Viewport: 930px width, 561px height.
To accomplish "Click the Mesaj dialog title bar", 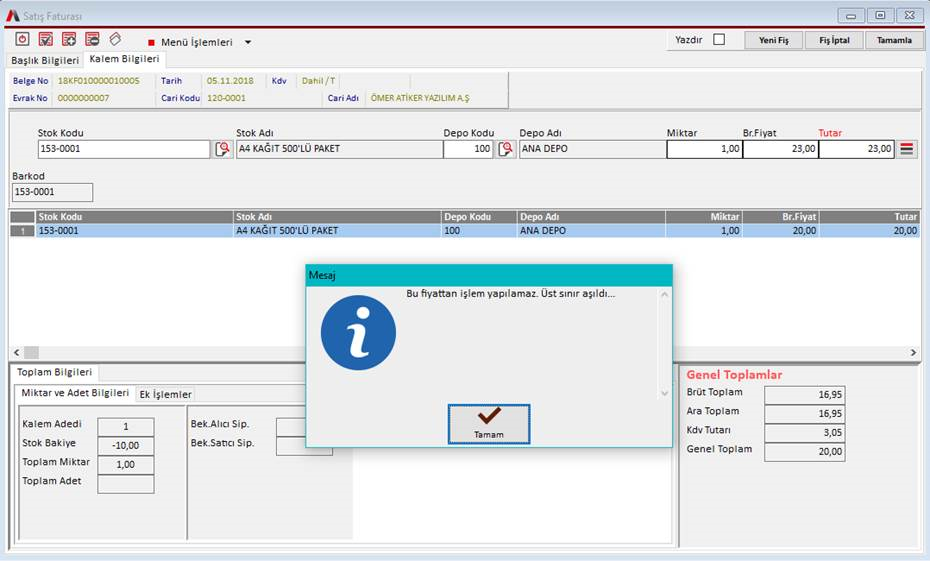I will pos(489,275).
